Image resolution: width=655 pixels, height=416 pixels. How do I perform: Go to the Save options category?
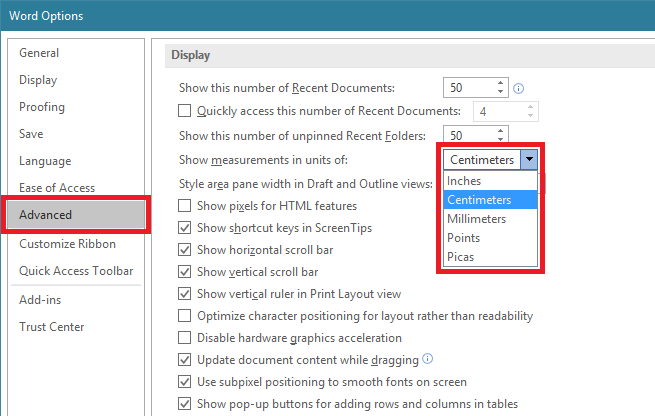coord(31,134)
